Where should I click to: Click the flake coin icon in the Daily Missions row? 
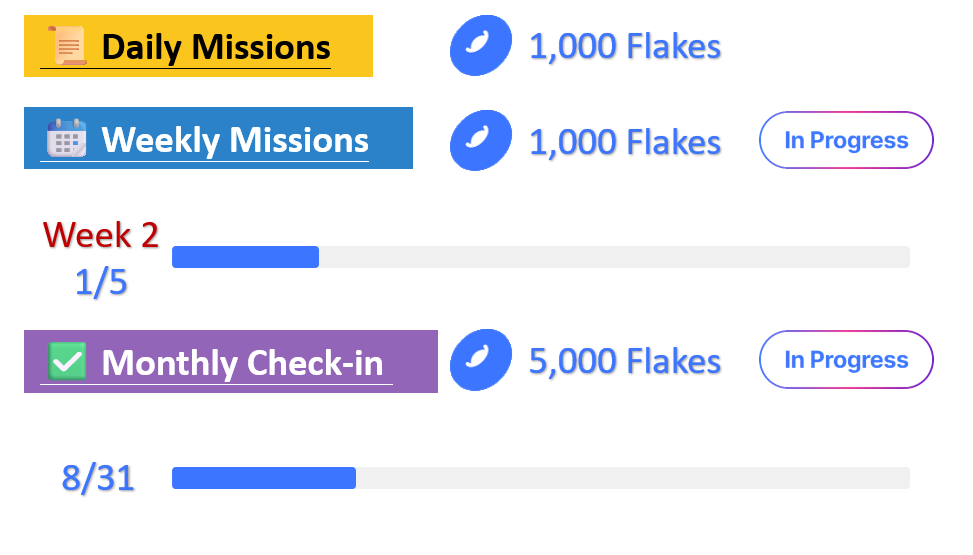point(480,46)
